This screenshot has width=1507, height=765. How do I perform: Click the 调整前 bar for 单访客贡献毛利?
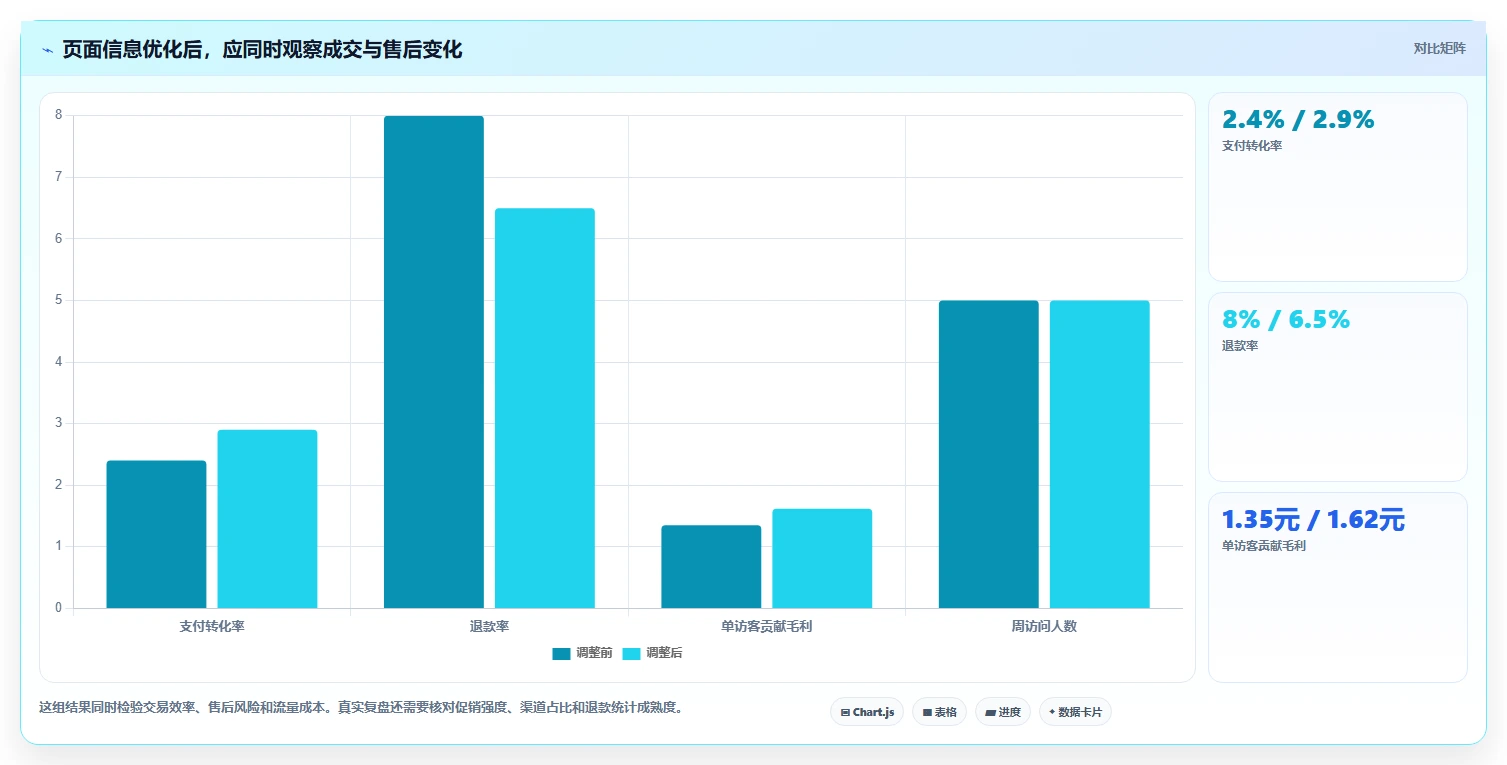click(x=711, y=567)
